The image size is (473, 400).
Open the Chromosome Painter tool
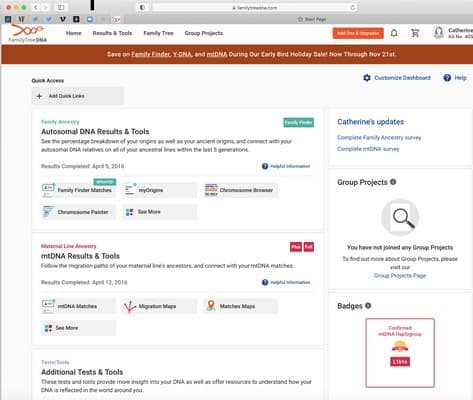[78, 212]
